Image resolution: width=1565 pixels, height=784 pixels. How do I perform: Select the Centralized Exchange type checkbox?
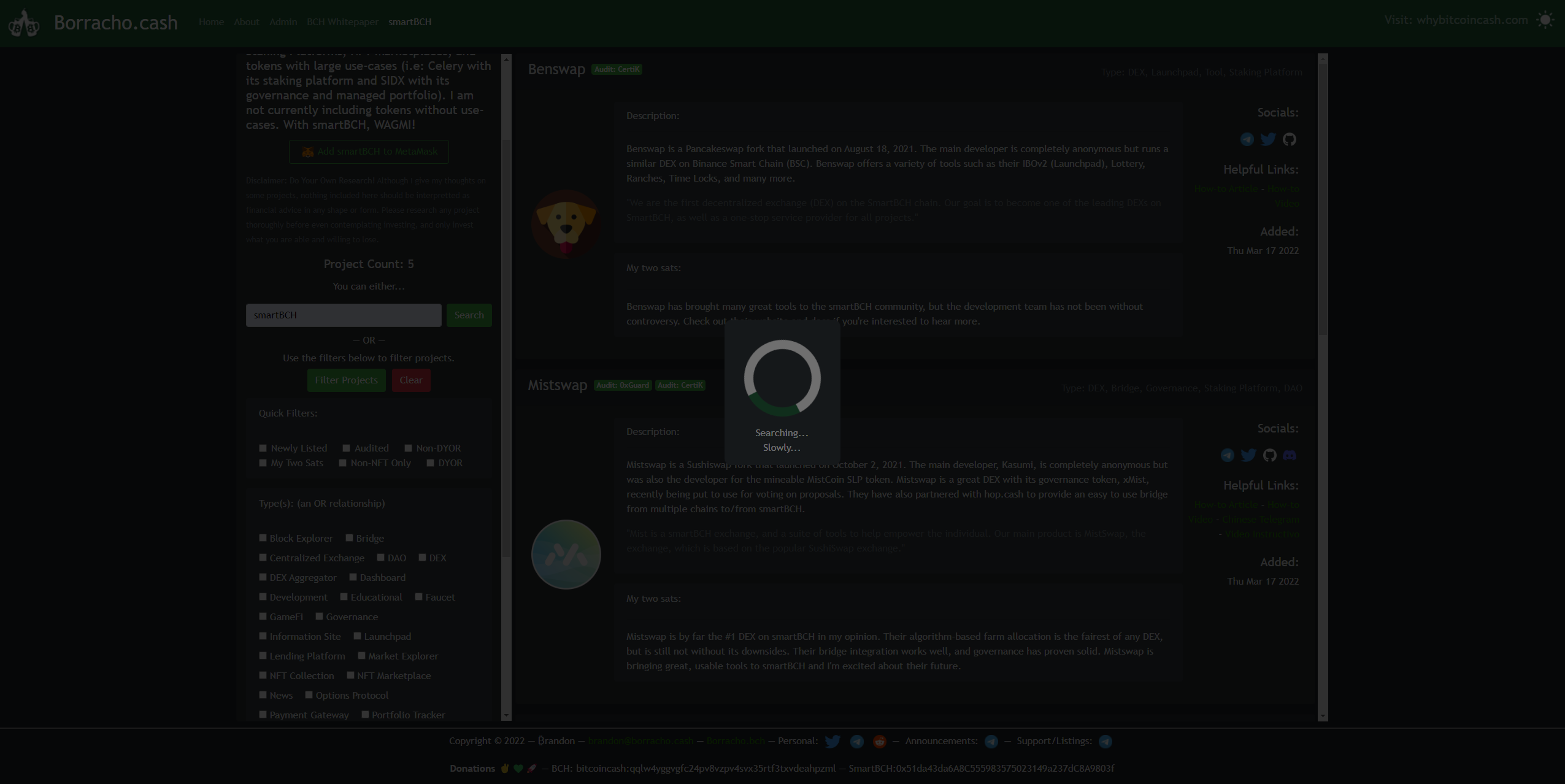click(263, 557)
